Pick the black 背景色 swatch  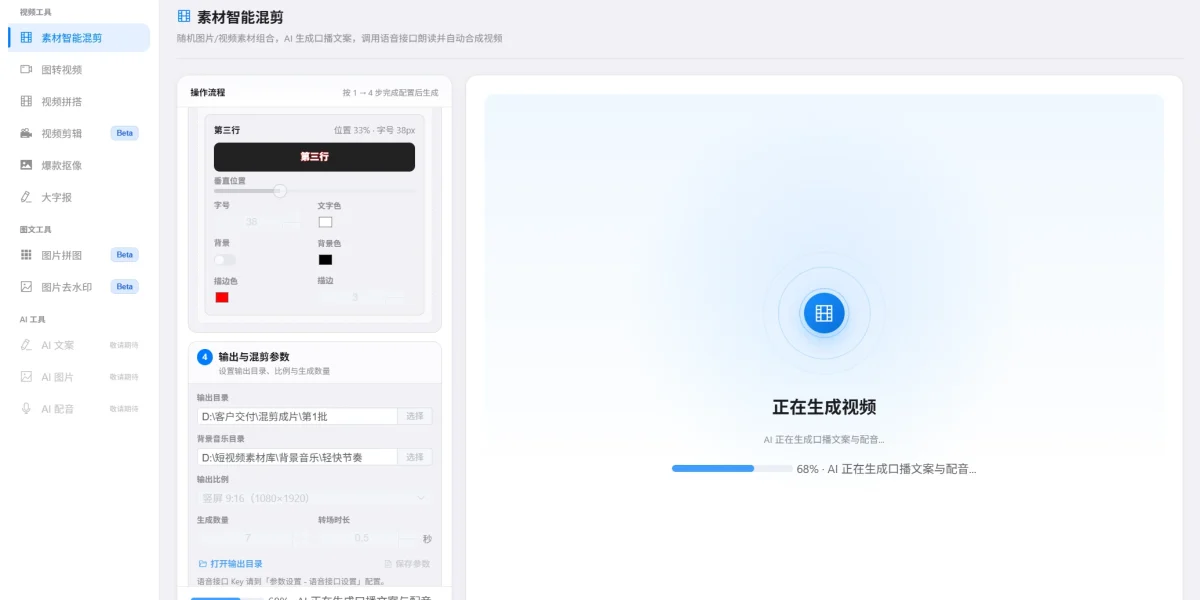(325, 260)
